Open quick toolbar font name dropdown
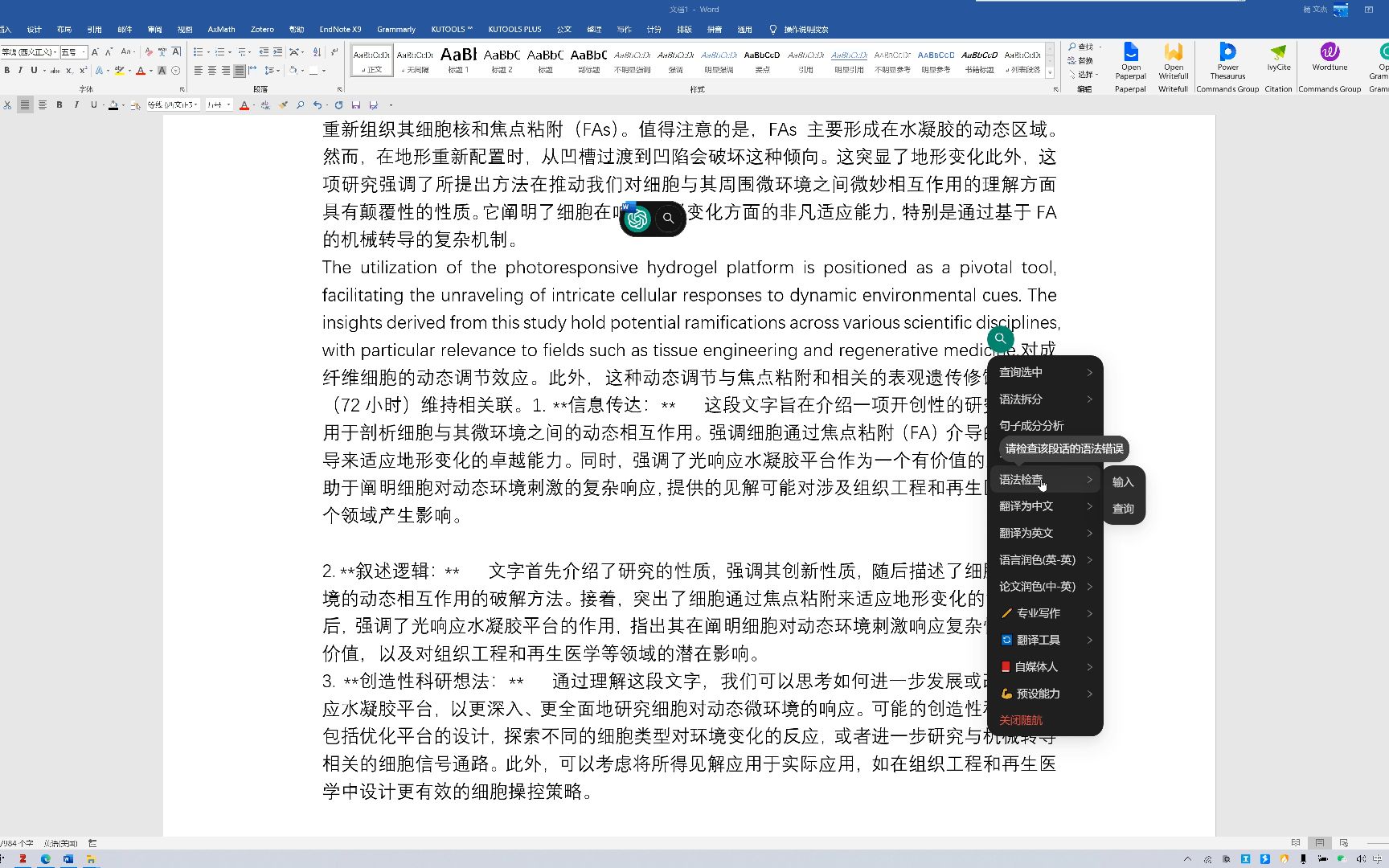 (x=195, y=105)
